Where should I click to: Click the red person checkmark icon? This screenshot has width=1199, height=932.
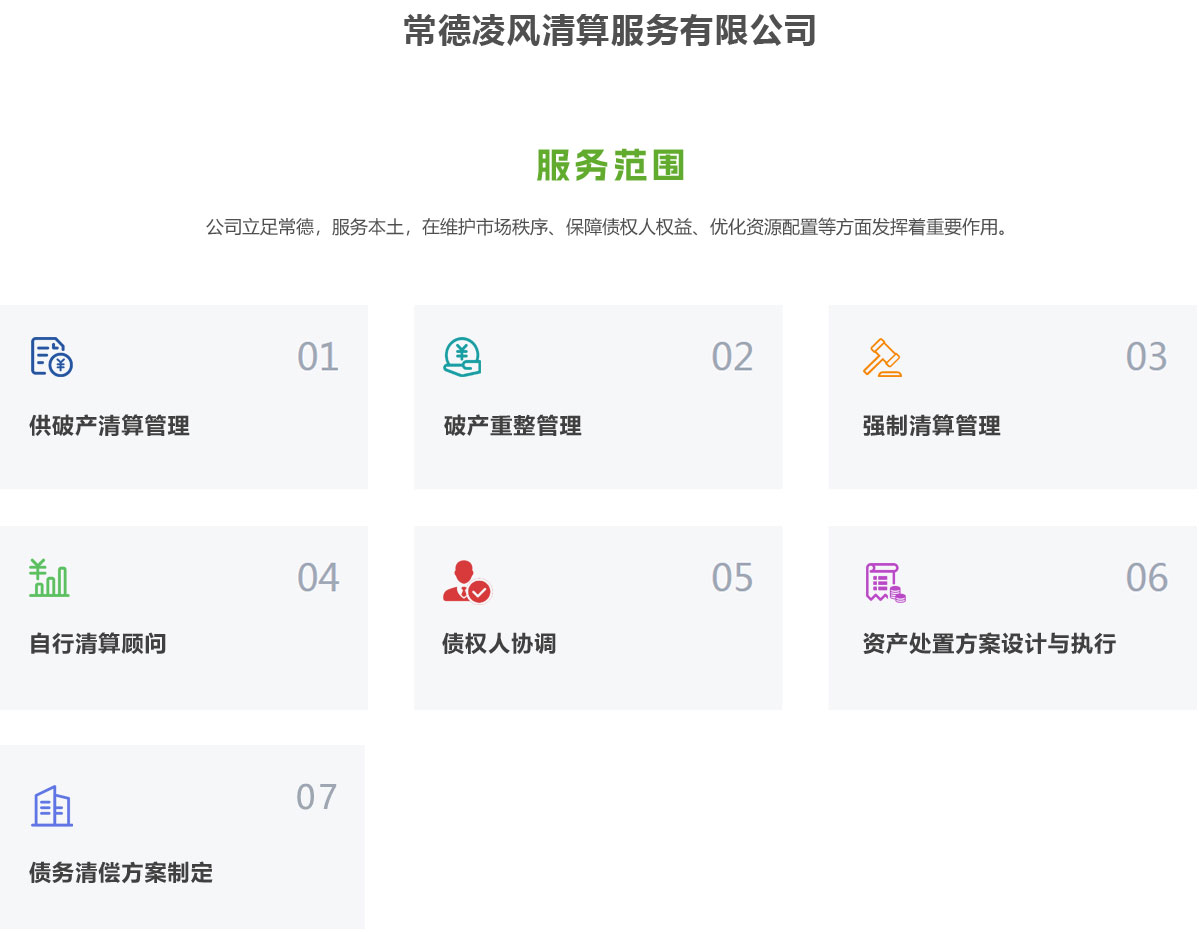466,581
